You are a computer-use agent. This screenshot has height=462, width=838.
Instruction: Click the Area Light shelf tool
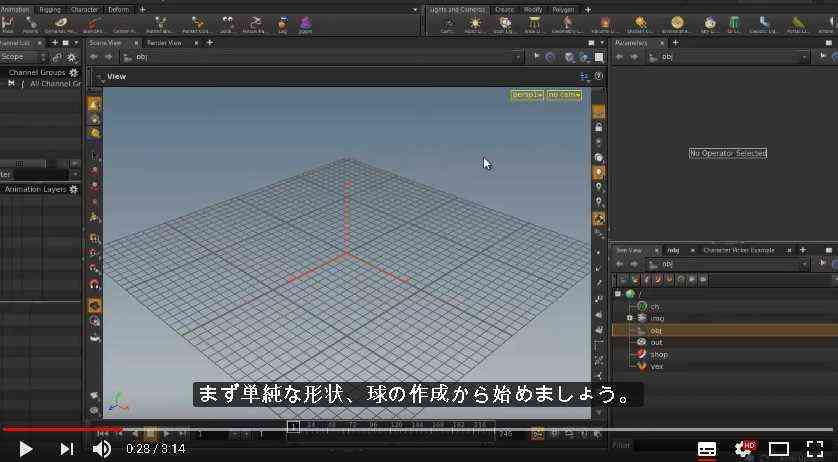[534, 25]
